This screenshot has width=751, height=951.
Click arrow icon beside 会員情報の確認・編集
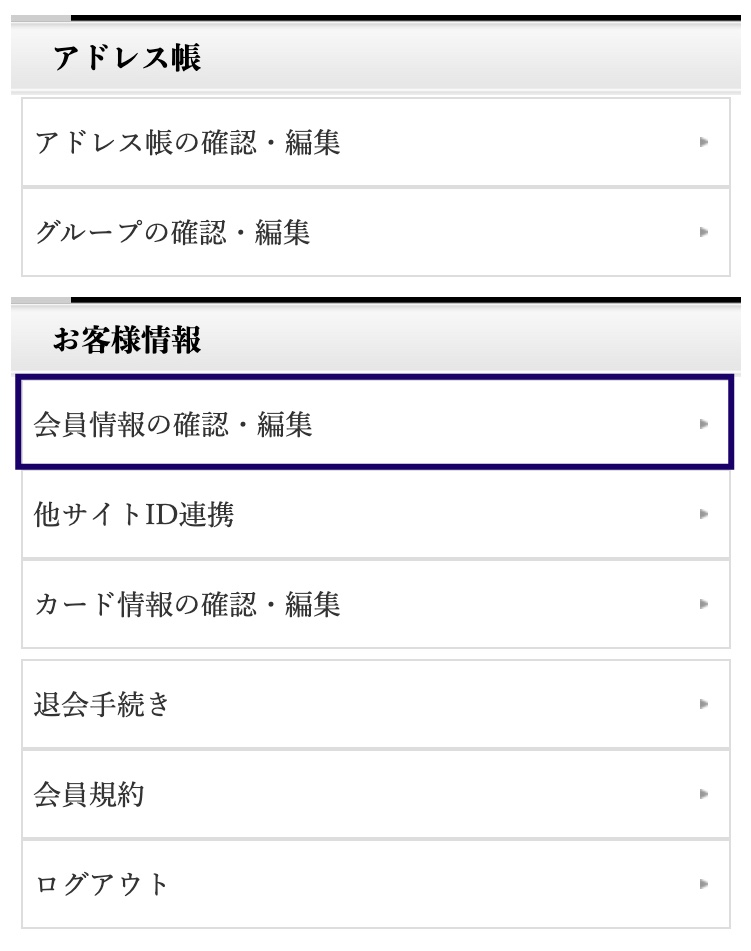(704, 423)
